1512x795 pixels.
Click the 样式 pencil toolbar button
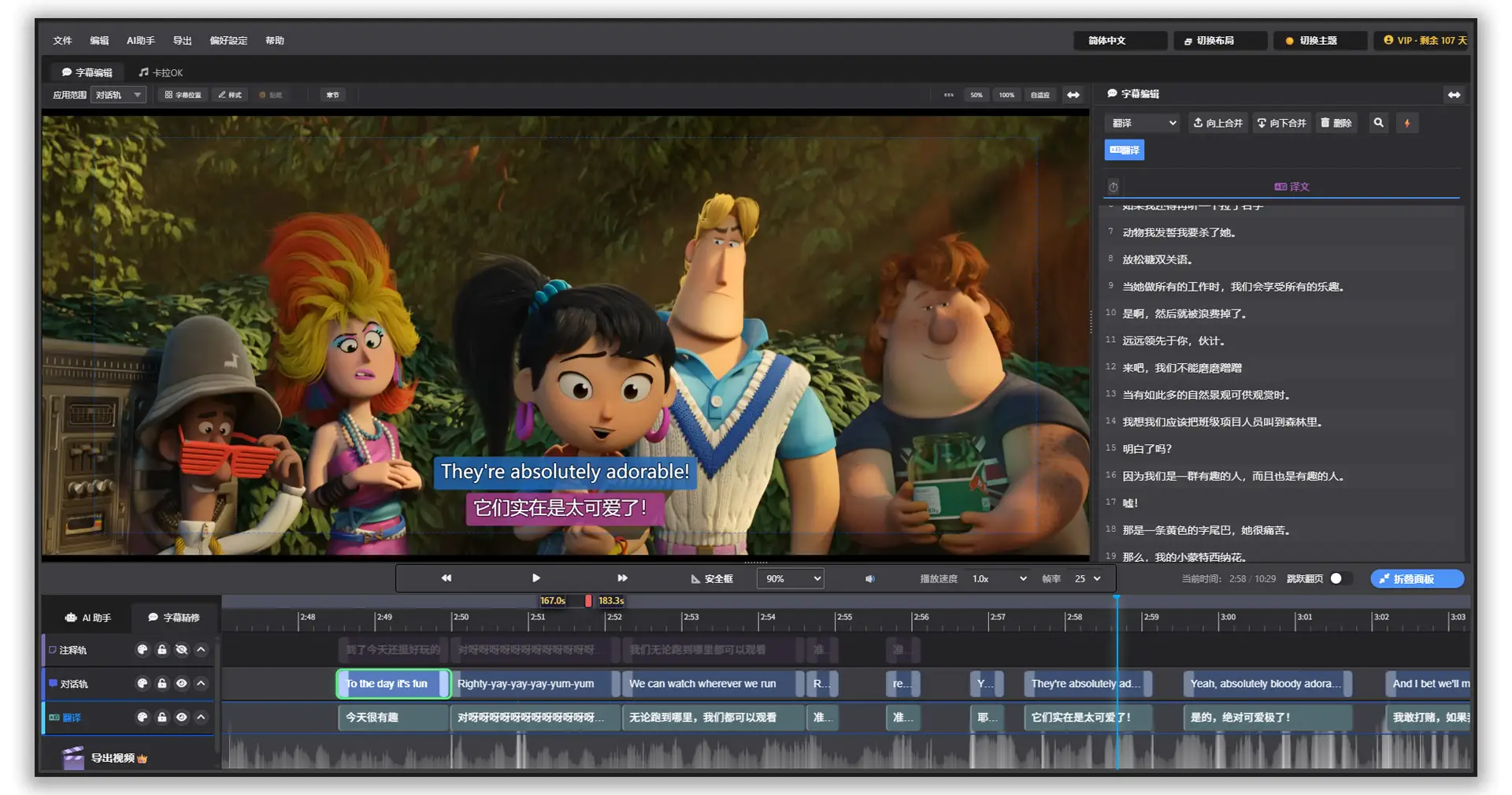pos(230,95)
